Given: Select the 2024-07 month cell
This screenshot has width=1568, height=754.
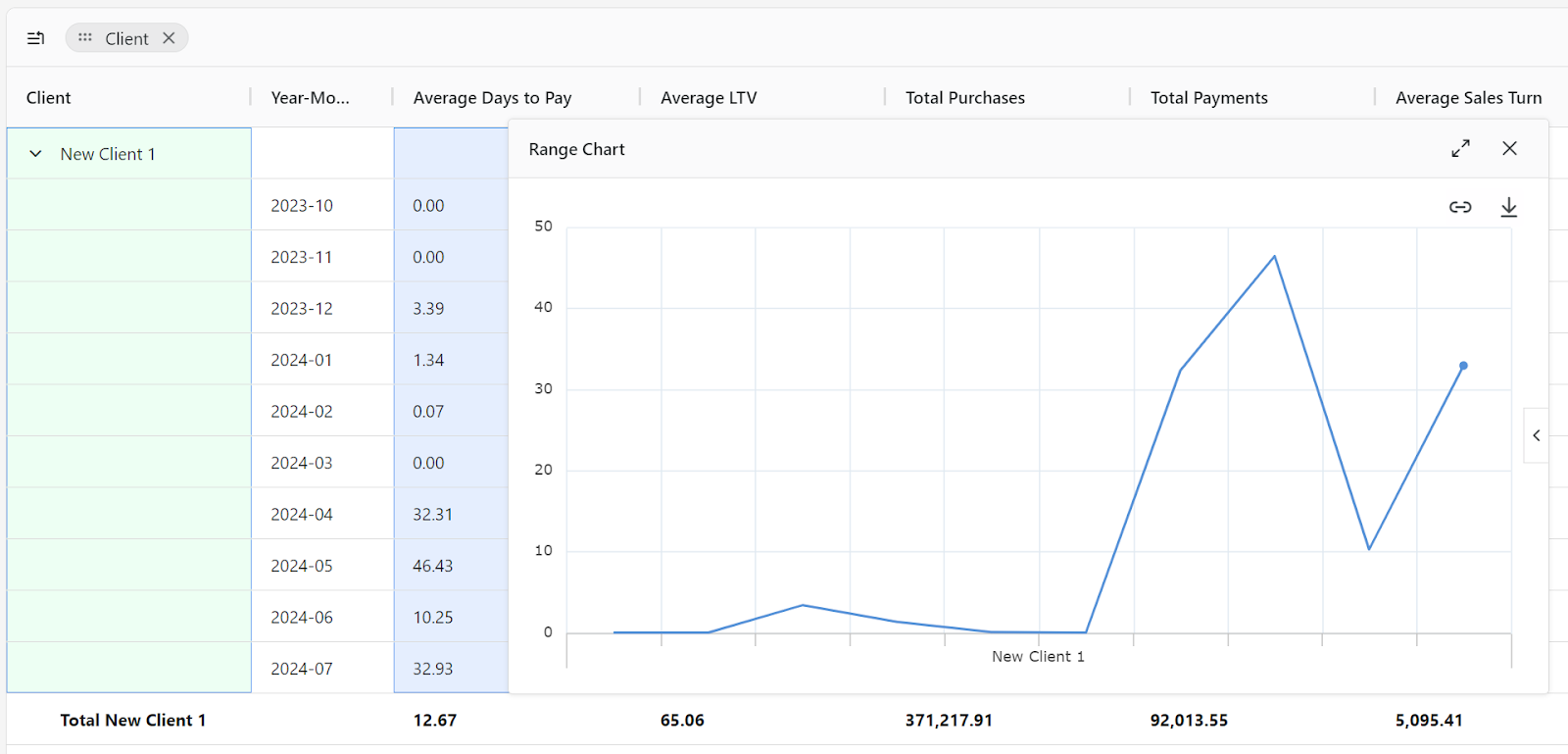Looking at the screenshot, I should [x=322, y=669].
